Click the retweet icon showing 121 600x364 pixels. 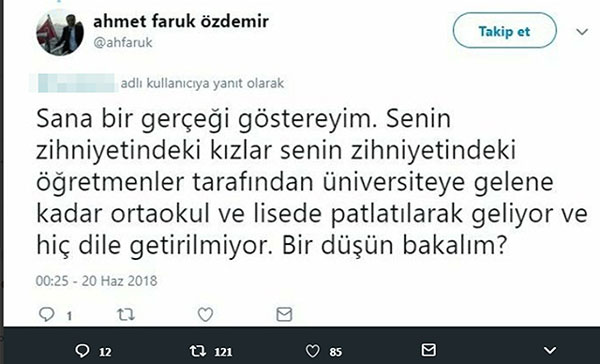198,351
